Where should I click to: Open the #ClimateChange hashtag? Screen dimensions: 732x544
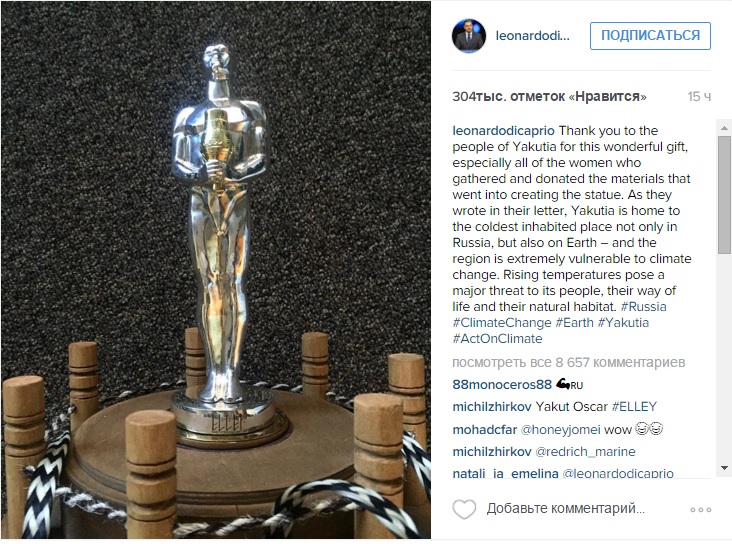click(x=502, y=323)
